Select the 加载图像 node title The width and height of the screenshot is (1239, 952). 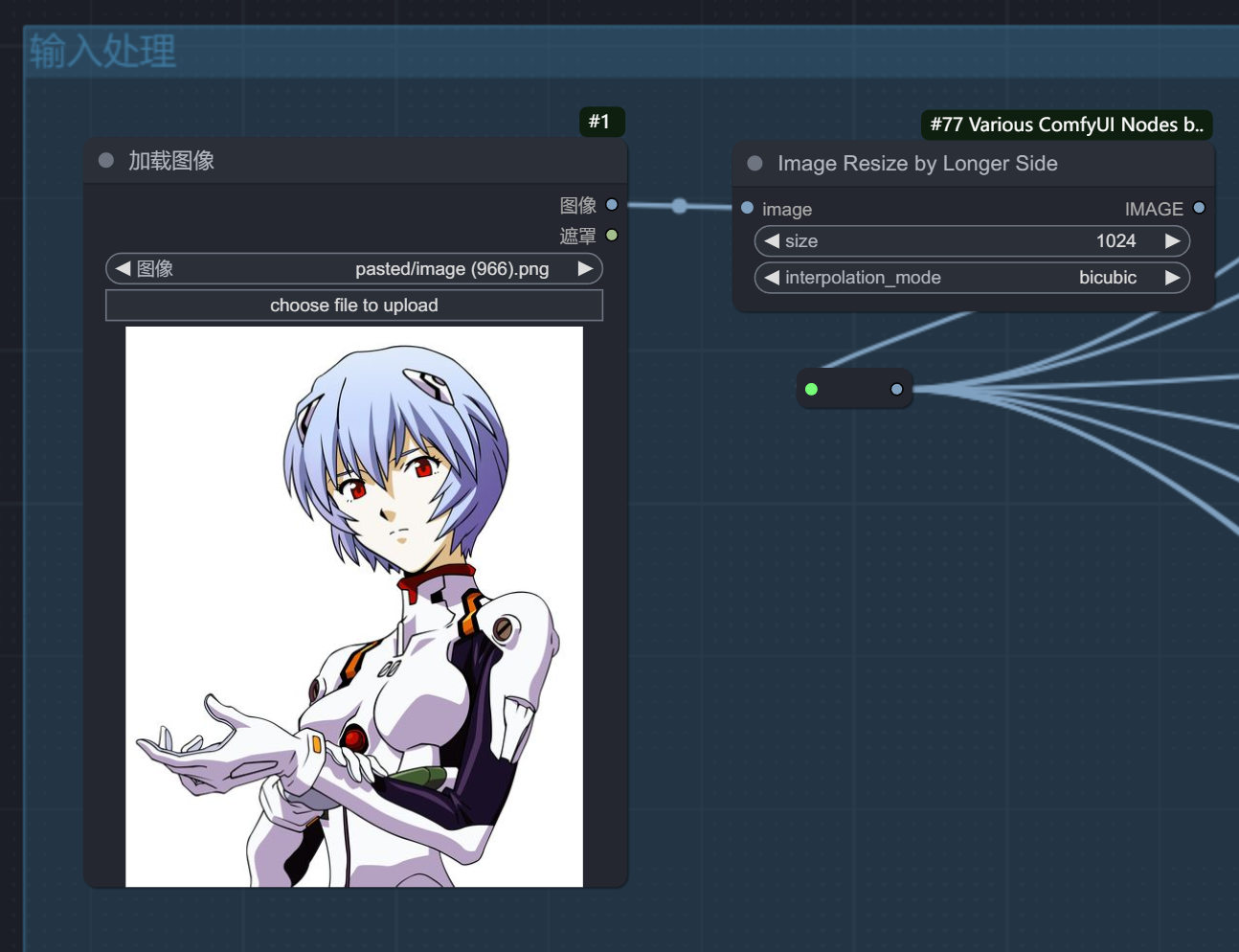pos(171,161)
